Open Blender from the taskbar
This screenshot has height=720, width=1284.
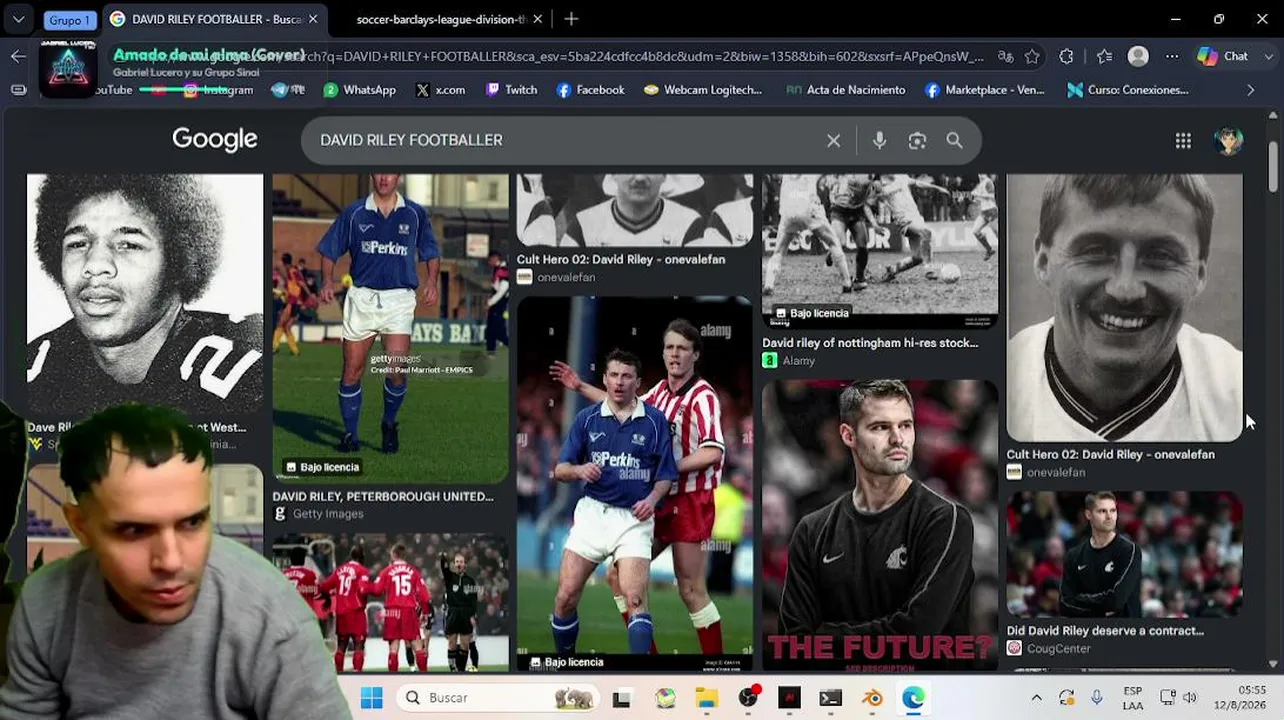pos(872,698)
